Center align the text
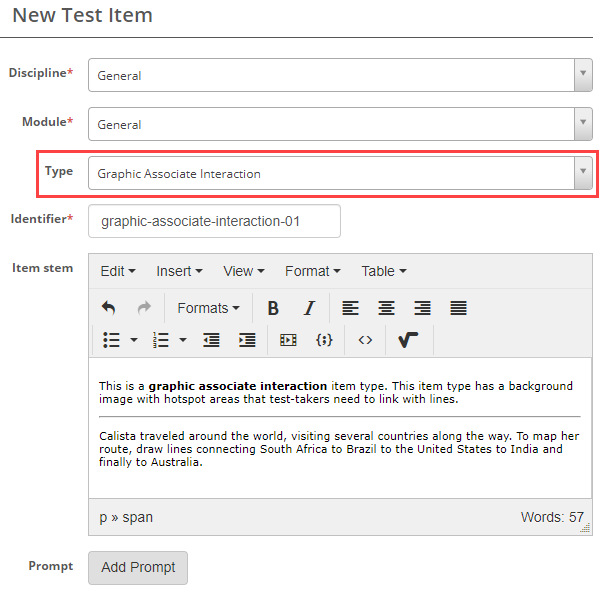Screen dimensions: 600x593 point(386,308)
